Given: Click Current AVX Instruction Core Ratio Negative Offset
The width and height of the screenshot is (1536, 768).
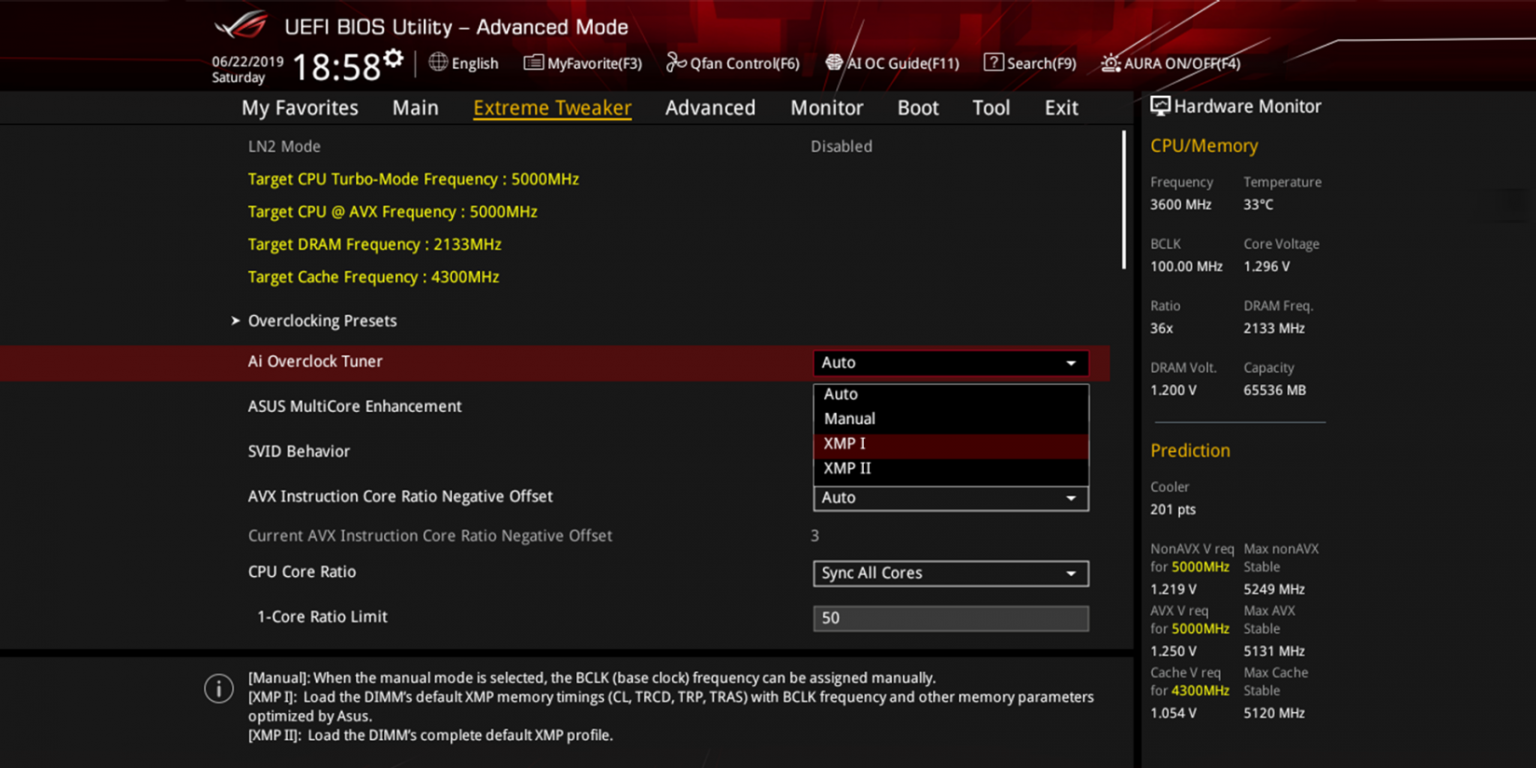Looking at the screenshot, I should 430,536.
